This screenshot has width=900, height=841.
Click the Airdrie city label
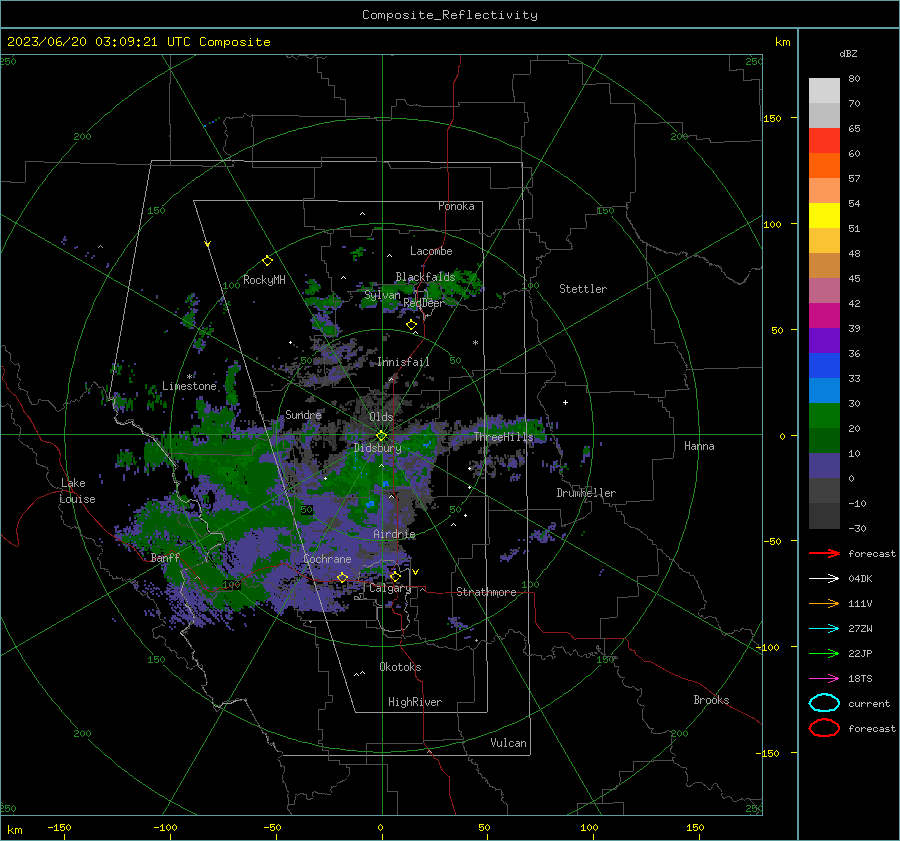click(394, 534)
